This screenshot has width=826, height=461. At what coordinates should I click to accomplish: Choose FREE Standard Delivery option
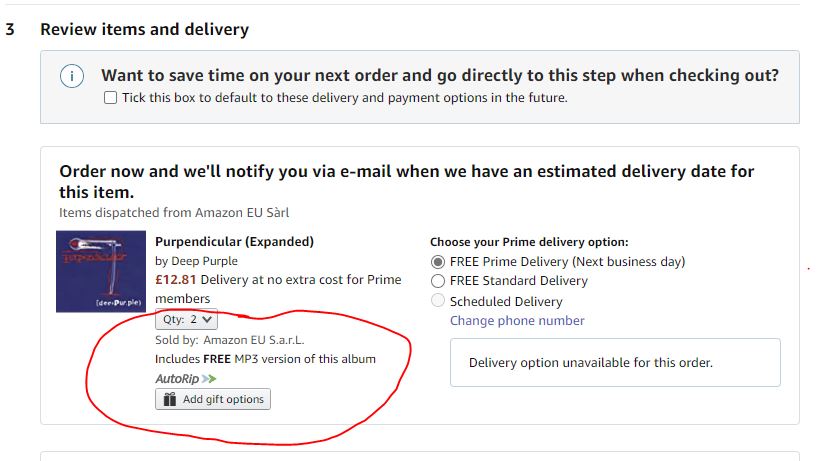click(437, 281)
